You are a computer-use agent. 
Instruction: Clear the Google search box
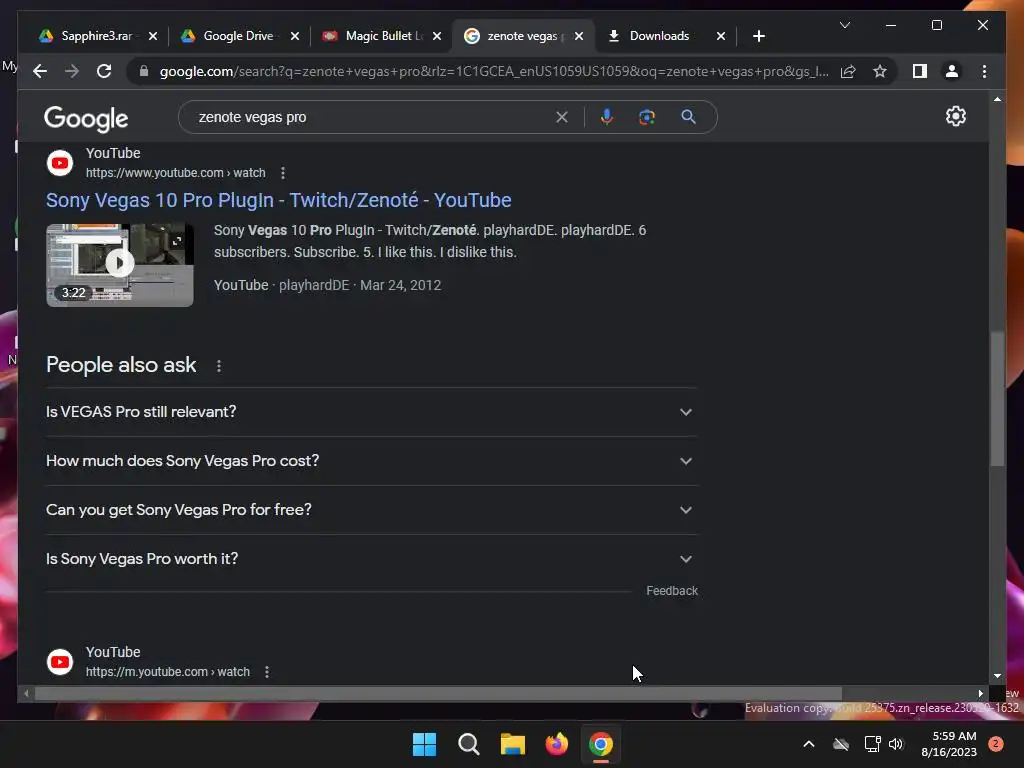(562, 117)
